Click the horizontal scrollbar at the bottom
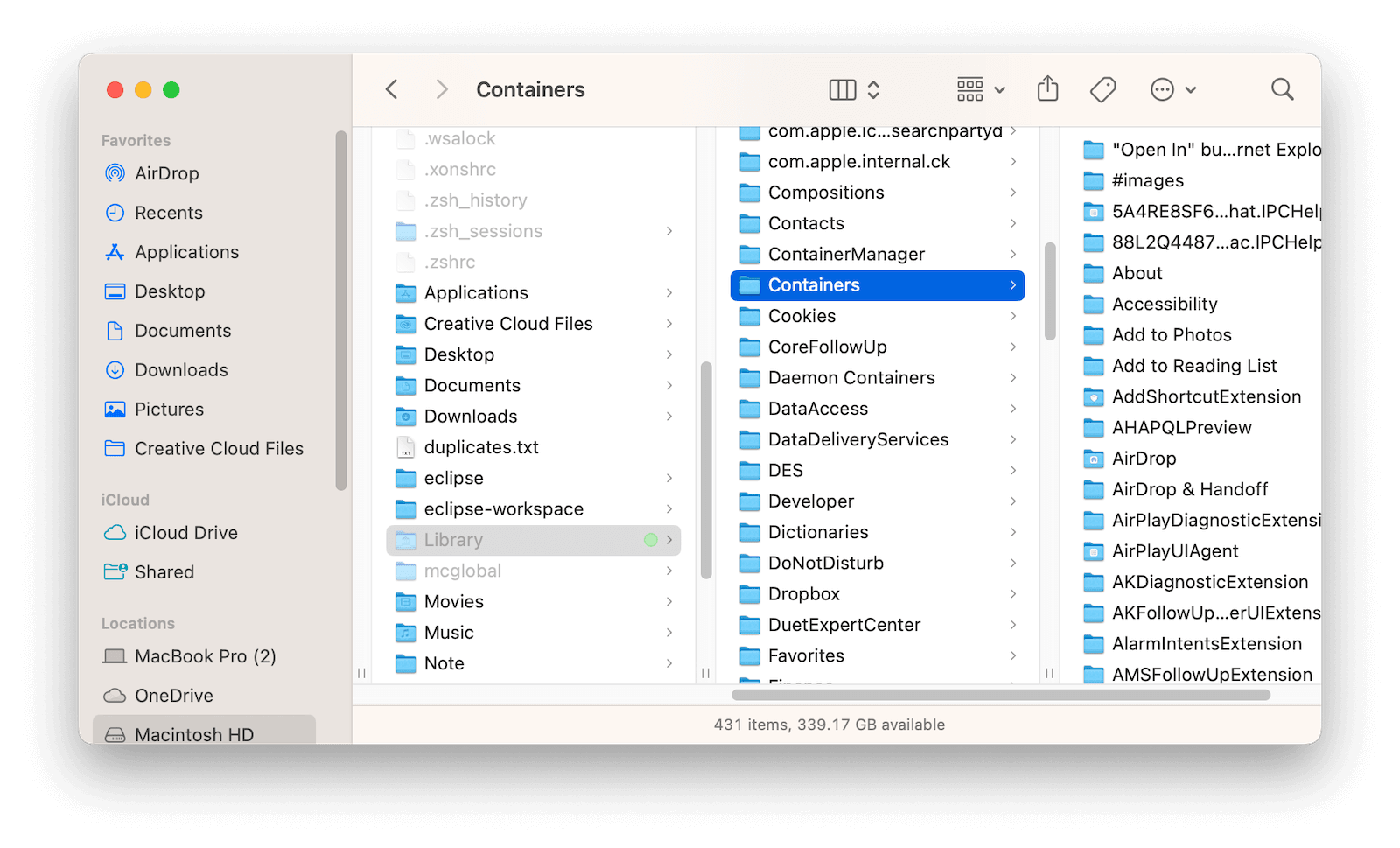This screenshot has height=848, width=1400. pos(1000,695)
